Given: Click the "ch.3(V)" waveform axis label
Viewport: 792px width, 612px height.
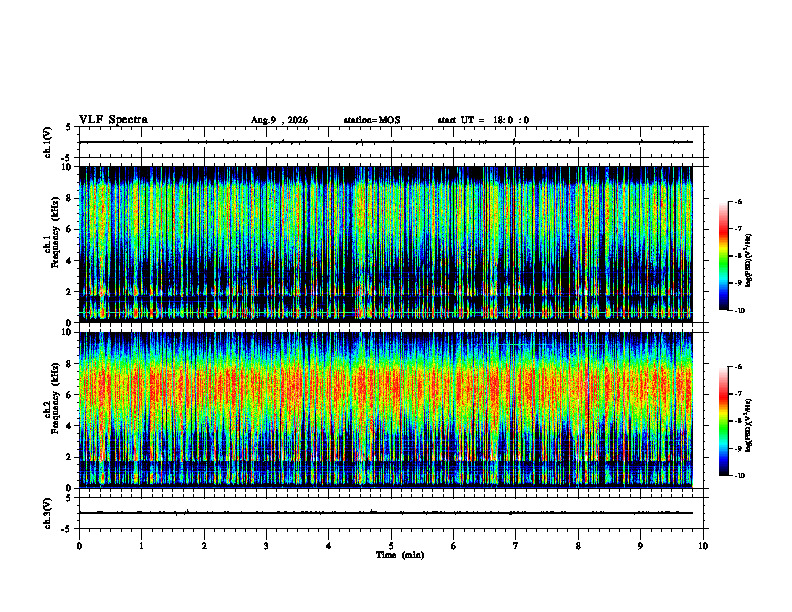Looking at the screenshot, I should 48,513.
